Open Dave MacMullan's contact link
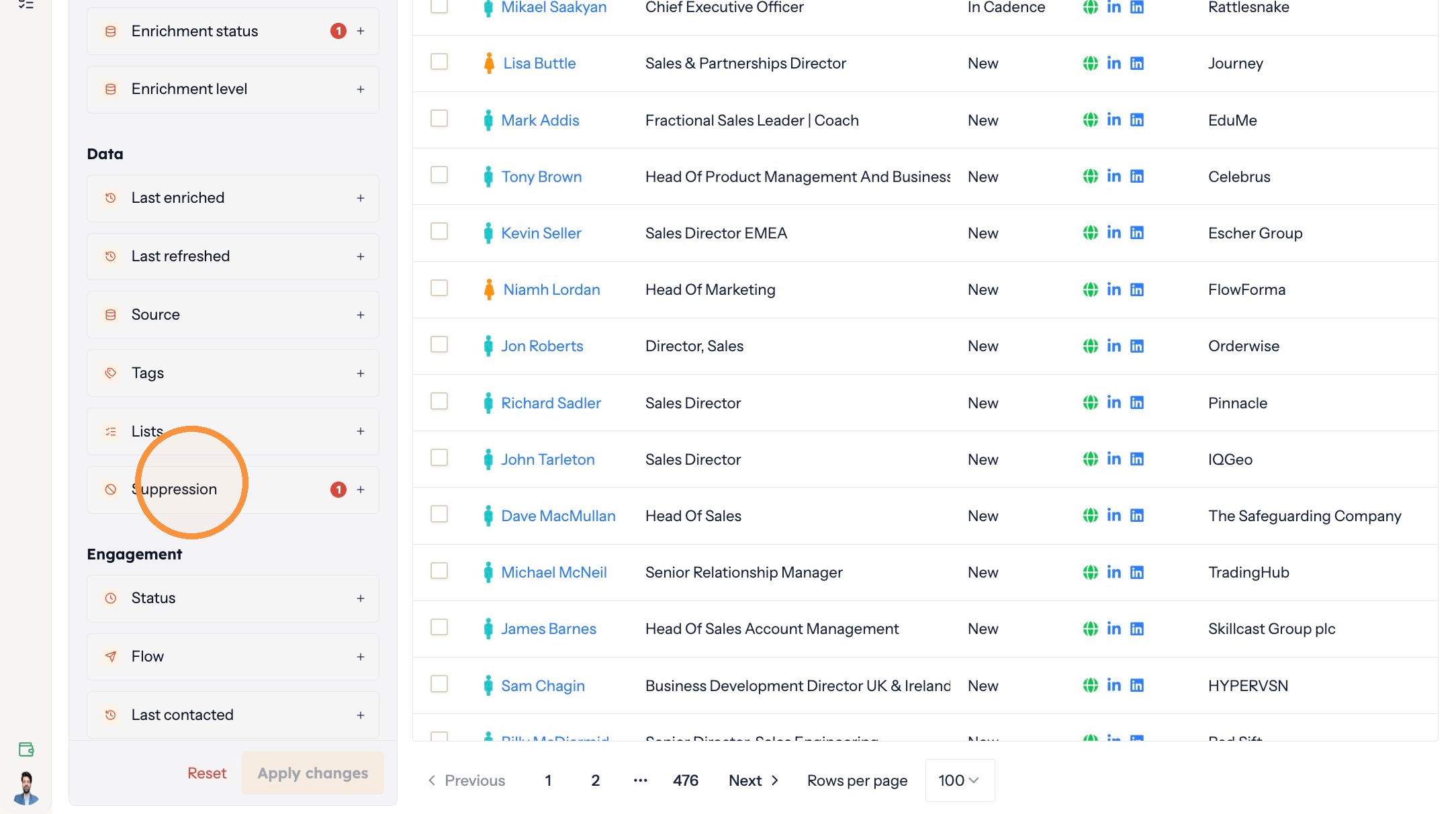This screenshot has width=1456, height=814. click(x=558, y=516)
